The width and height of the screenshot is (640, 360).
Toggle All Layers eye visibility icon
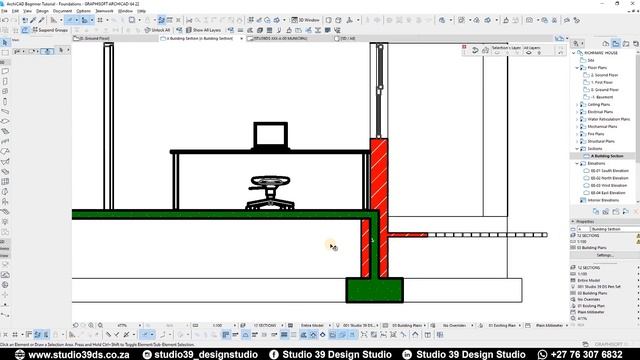529,53
